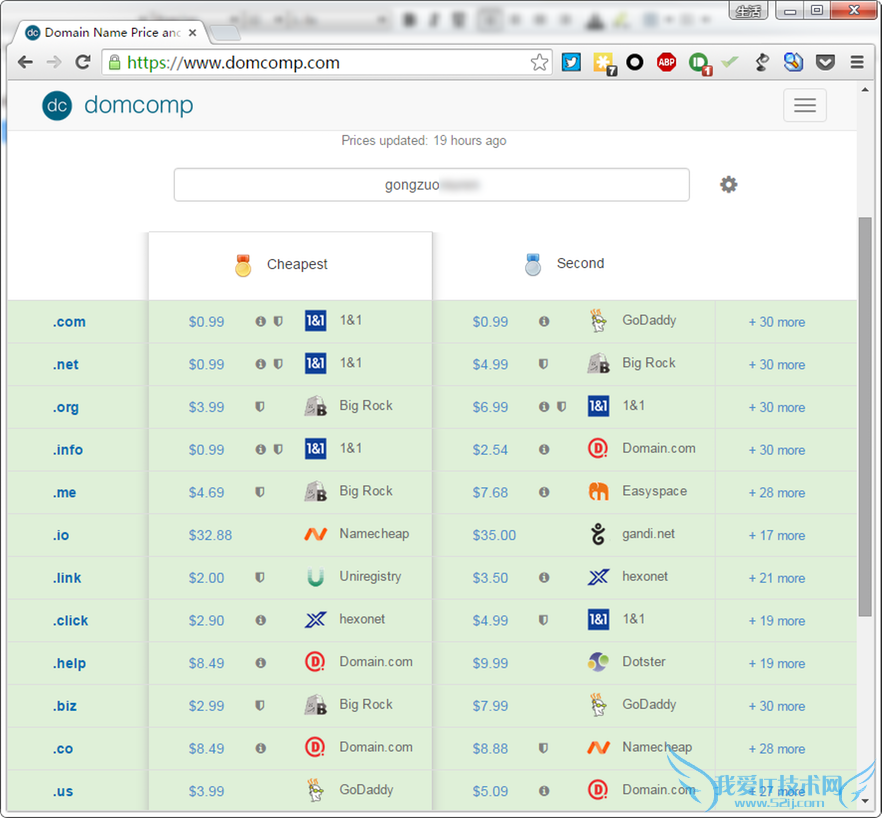Open the Chrome main menu button

[857, 62]
